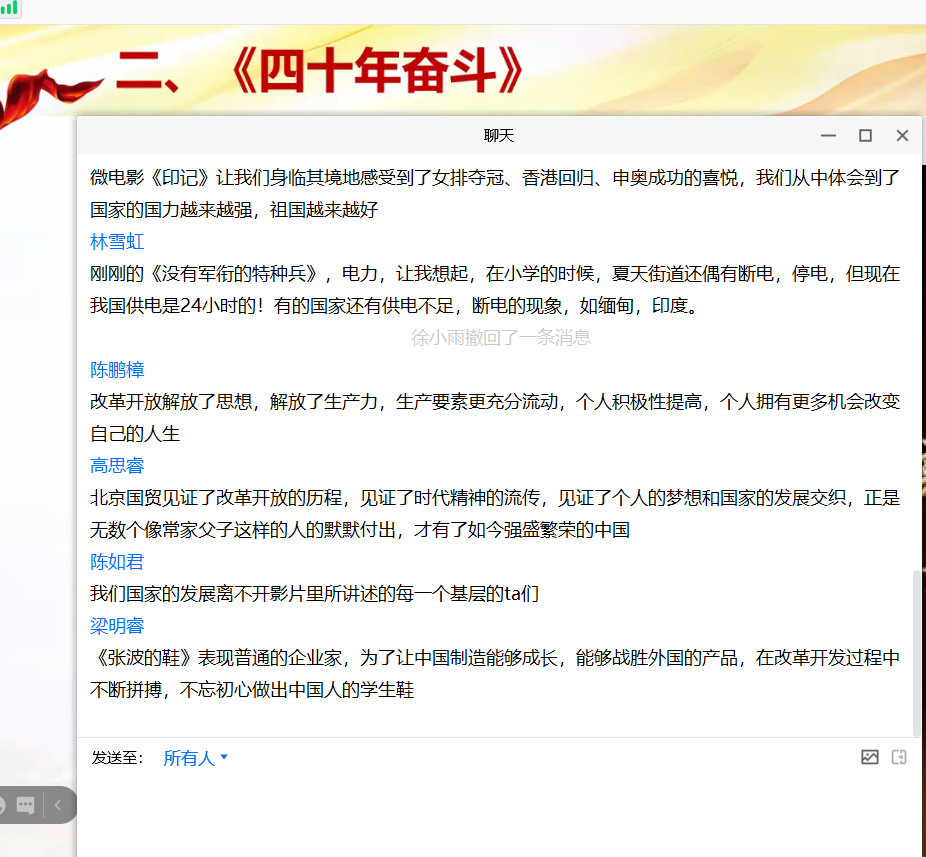Expand the send-to recipient selector

(196, 759)
